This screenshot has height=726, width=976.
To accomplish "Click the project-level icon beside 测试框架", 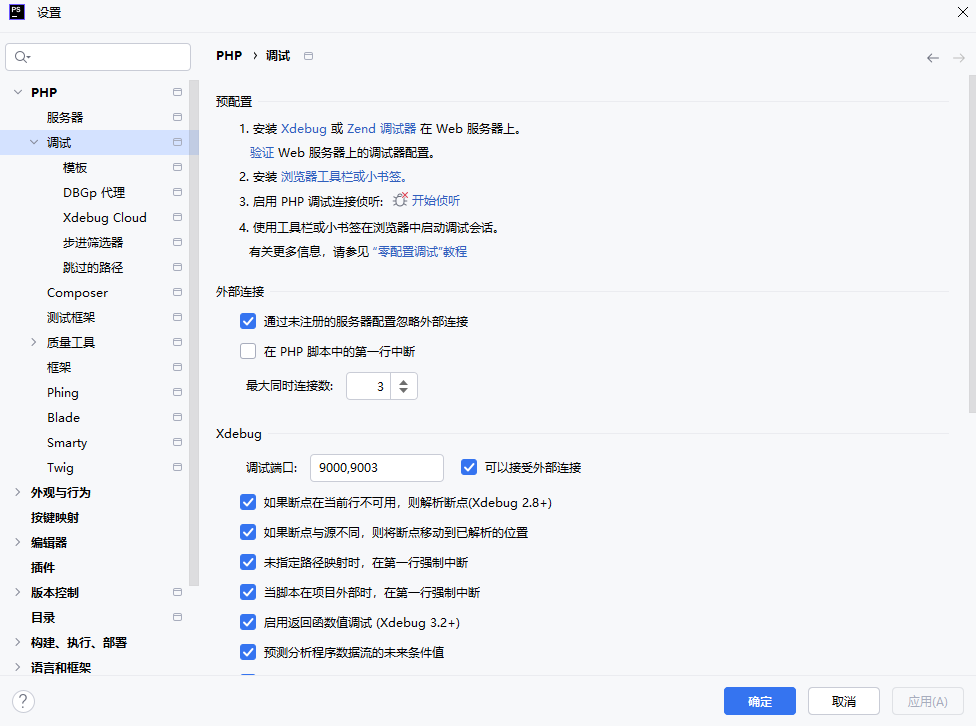I will tap(177, 317).
